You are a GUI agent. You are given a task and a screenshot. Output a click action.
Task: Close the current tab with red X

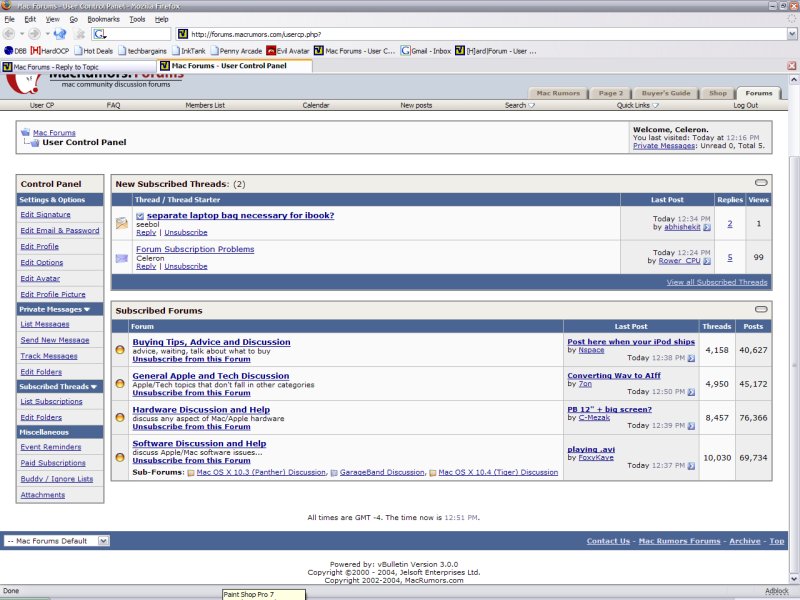791,66
